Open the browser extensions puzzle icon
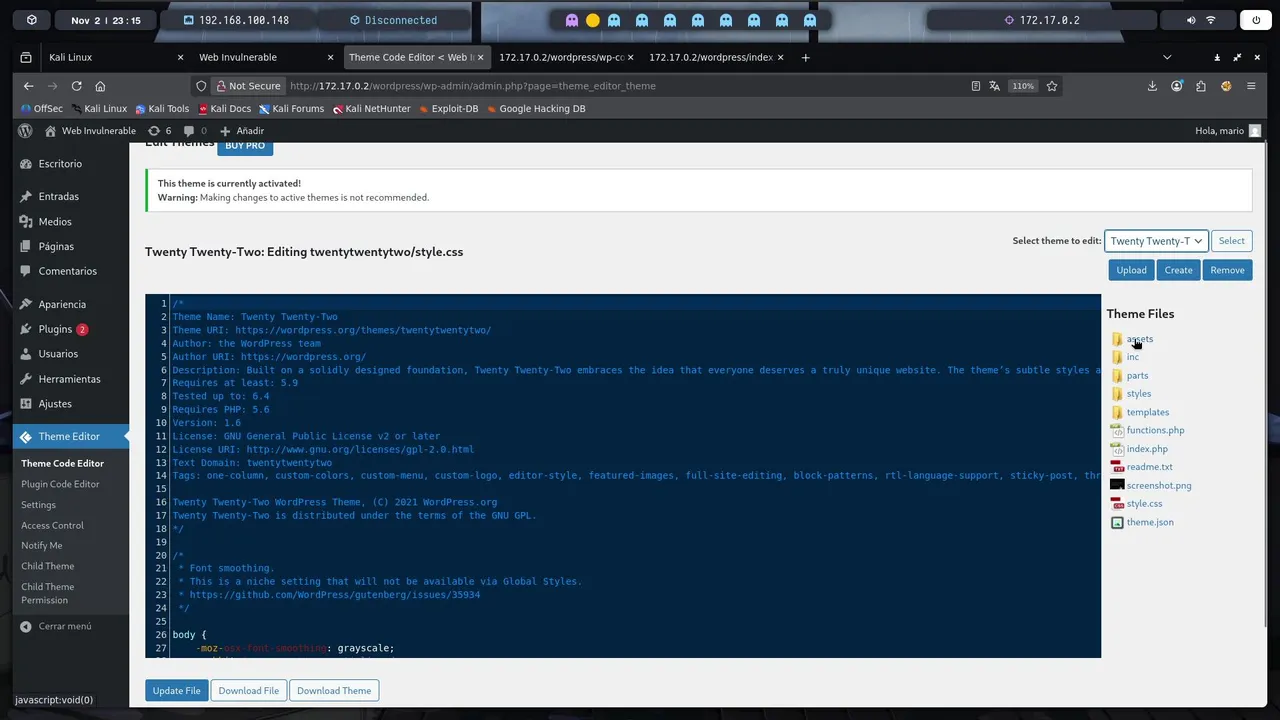The height and width of the screenshot is (720, 1280). (1201, 86)
